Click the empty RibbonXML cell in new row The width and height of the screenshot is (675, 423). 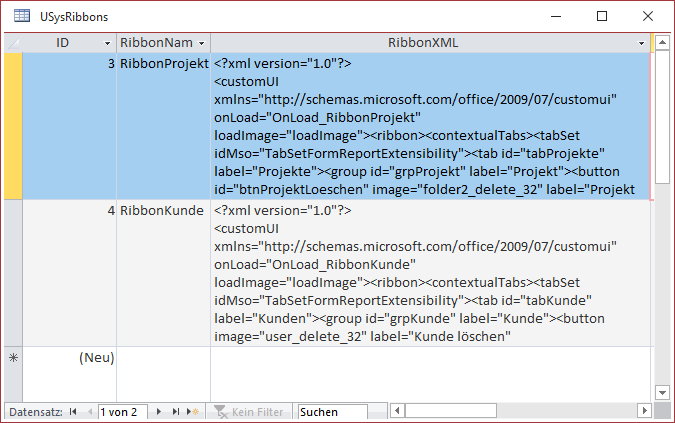click(430, 374)
